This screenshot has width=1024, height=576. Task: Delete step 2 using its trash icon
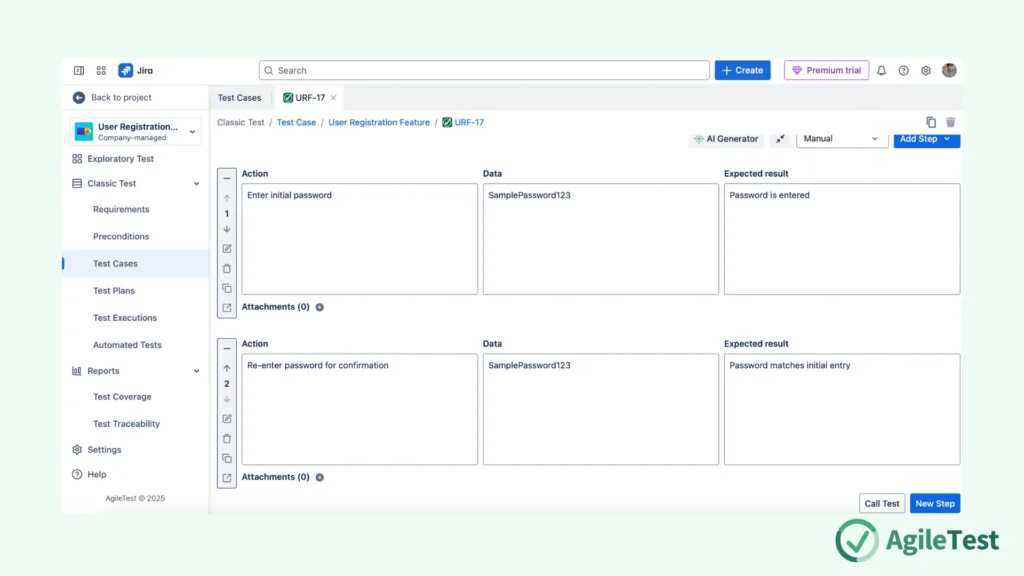(227, 438)
